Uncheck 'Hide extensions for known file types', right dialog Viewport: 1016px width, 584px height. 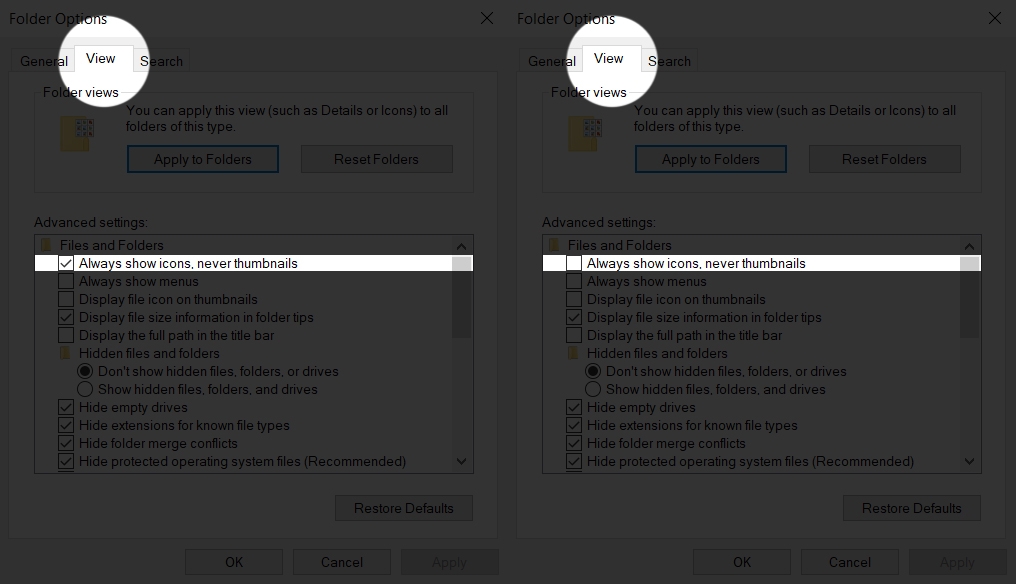573,425
